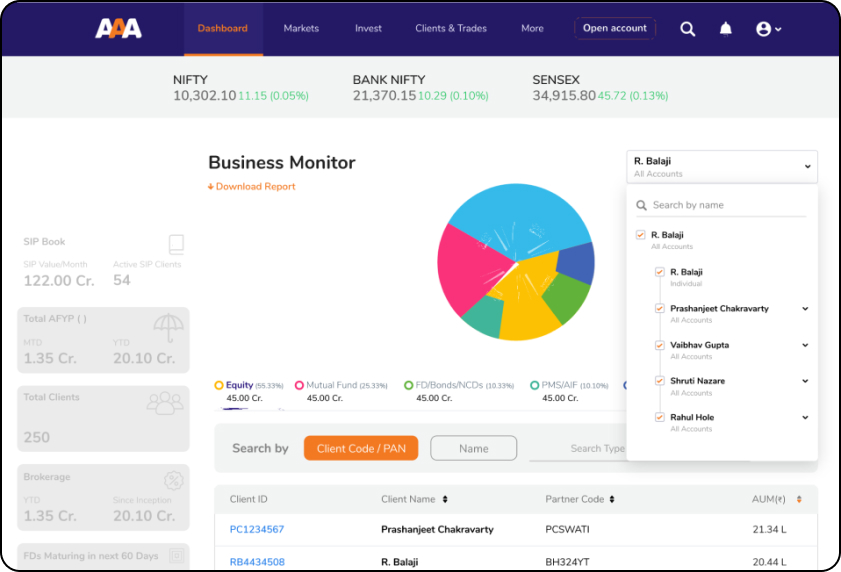The width and height of the screenshot is (841, 572).
Task: Sort by AUM column arrows
Action: (799, 500)
